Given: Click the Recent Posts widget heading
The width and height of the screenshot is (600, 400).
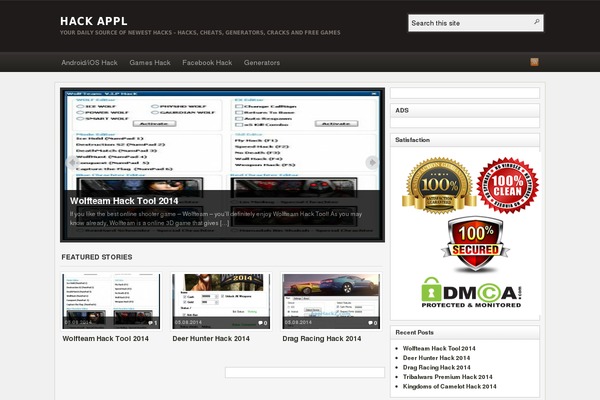Looking at the screenshot, I should click(414, 333).
